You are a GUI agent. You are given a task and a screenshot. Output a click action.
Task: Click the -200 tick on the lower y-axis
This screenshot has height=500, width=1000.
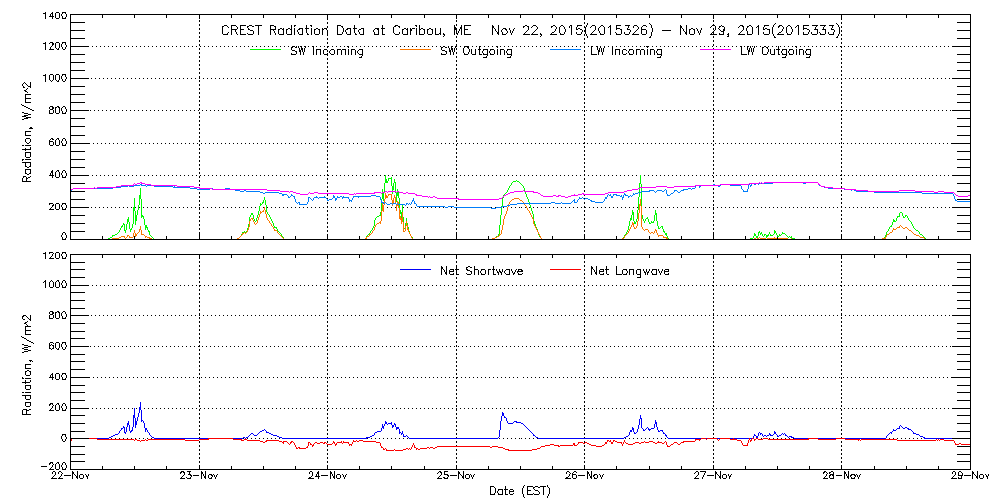(x=51, y=466)
